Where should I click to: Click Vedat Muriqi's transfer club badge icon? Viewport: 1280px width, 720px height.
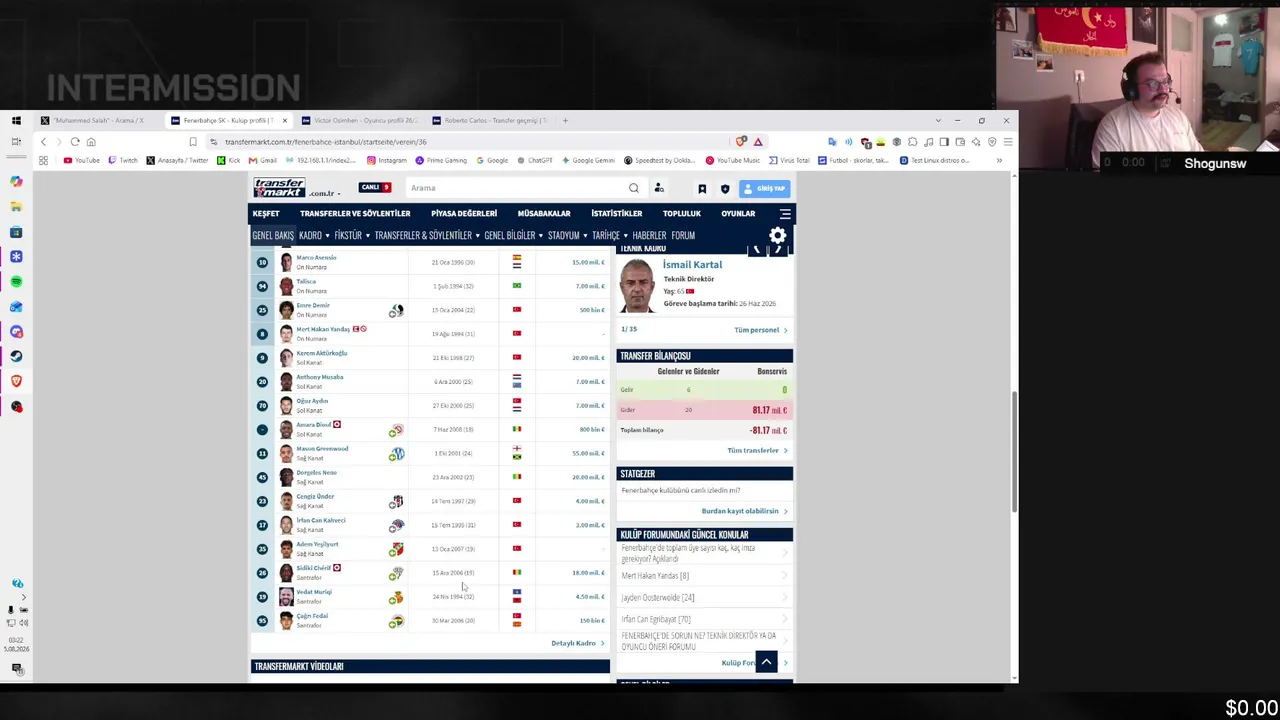397,597
